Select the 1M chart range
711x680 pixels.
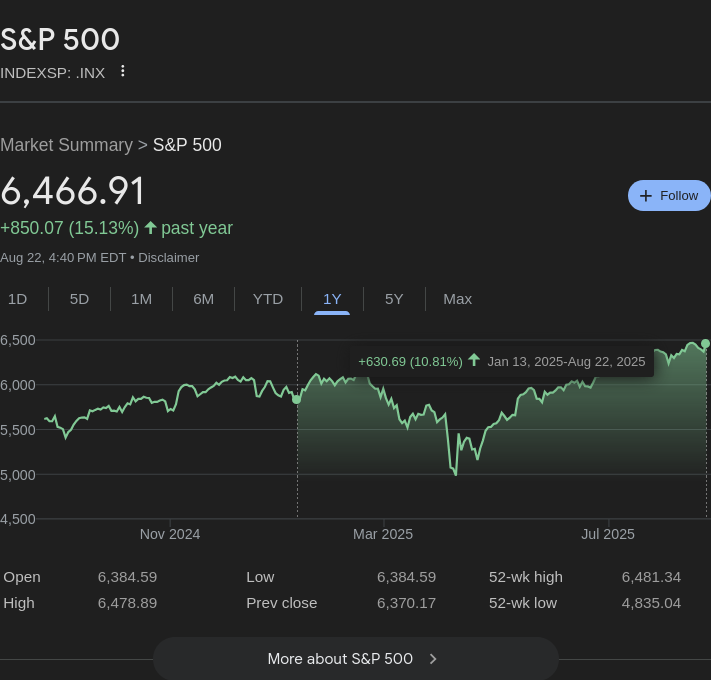tap(141, 299)
